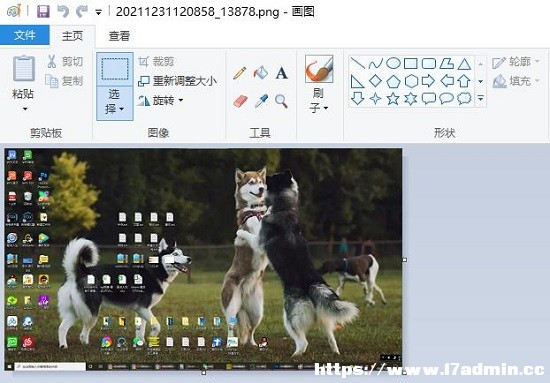Click the 重新调整大小 resize button
The image size is (550, 383).
pos(178,81)
